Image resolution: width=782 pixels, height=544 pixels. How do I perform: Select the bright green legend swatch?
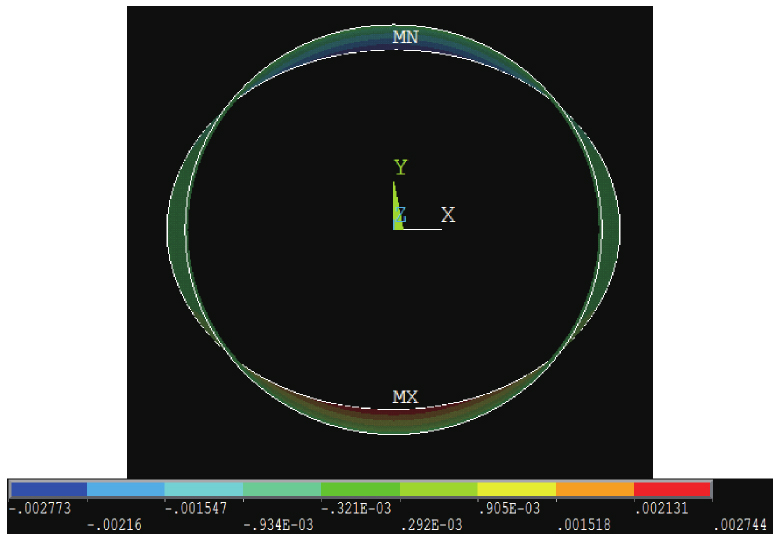coord(360,489)
